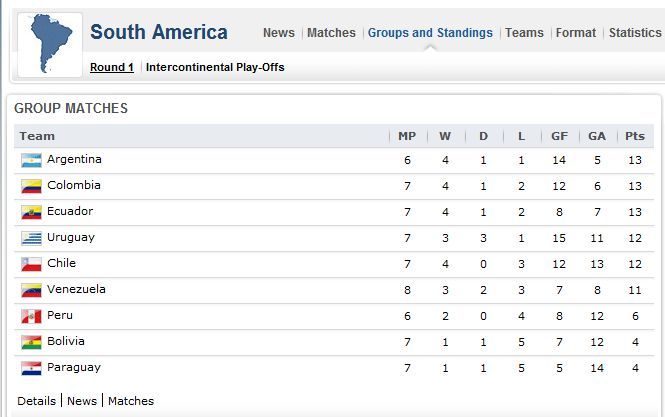Image resolution: width=665 pixels, height=417 pixels.
Task: Click the Peru flag icon
Action: coord(31,316)
